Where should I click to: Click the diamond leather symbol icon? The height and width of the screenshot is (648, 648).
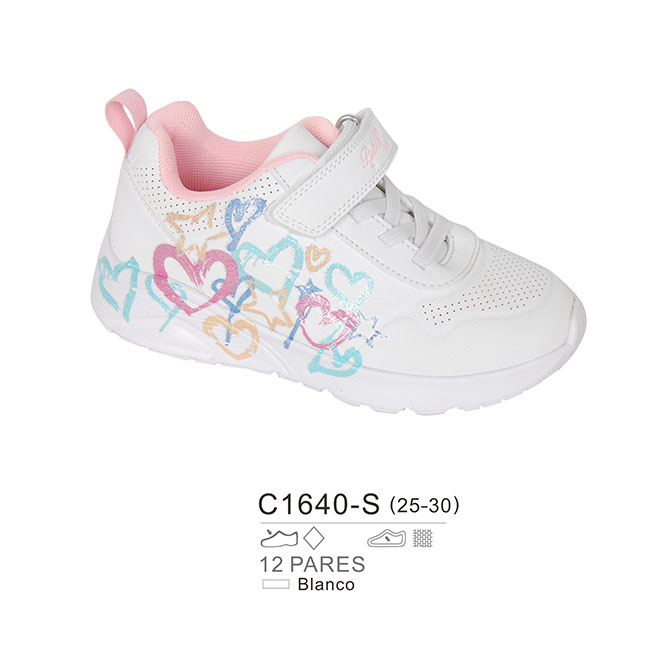point(314,538)
